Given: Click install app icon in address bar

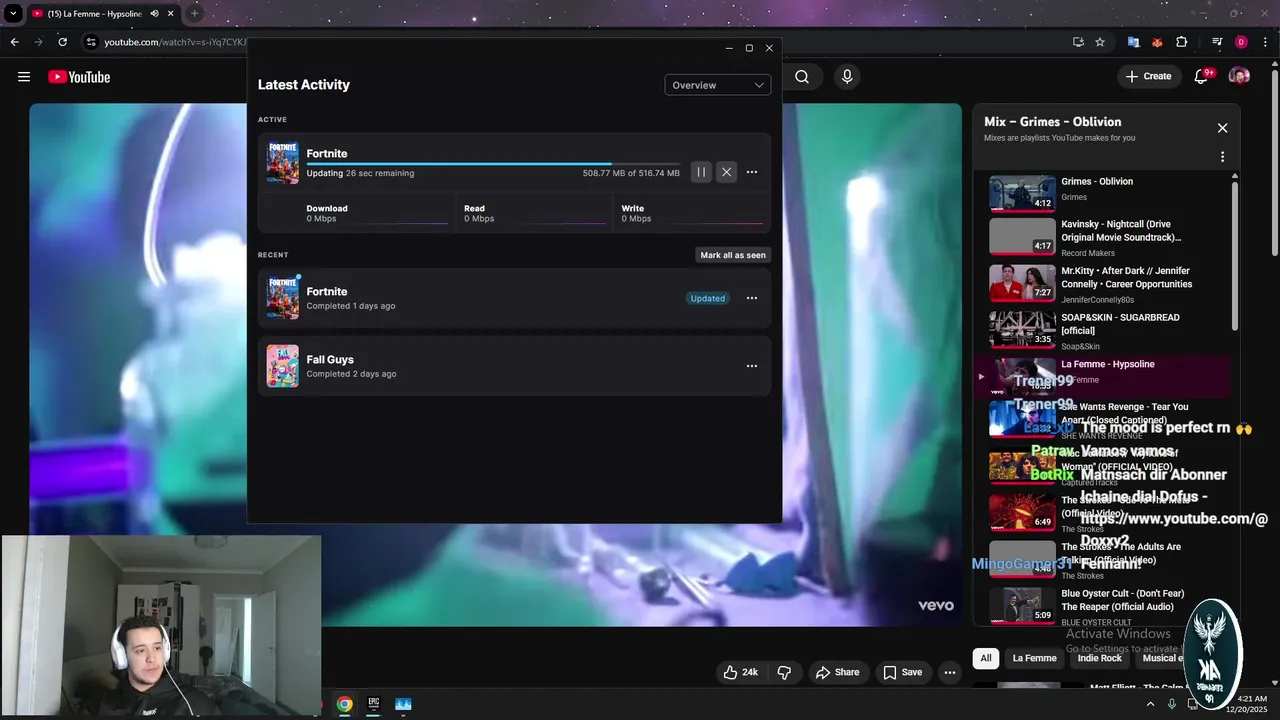Looking at the screenshot, I should (x=1078, y=42).
